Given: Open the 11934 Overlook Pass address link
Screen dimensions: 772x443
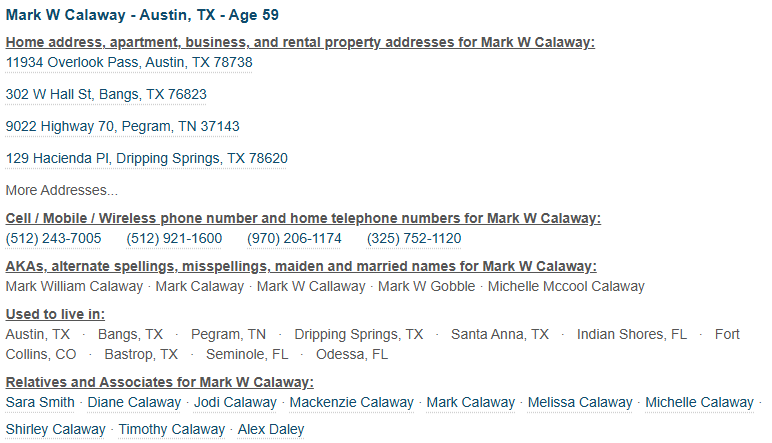Looking at the screenshot, I should (x=129, y=63).
